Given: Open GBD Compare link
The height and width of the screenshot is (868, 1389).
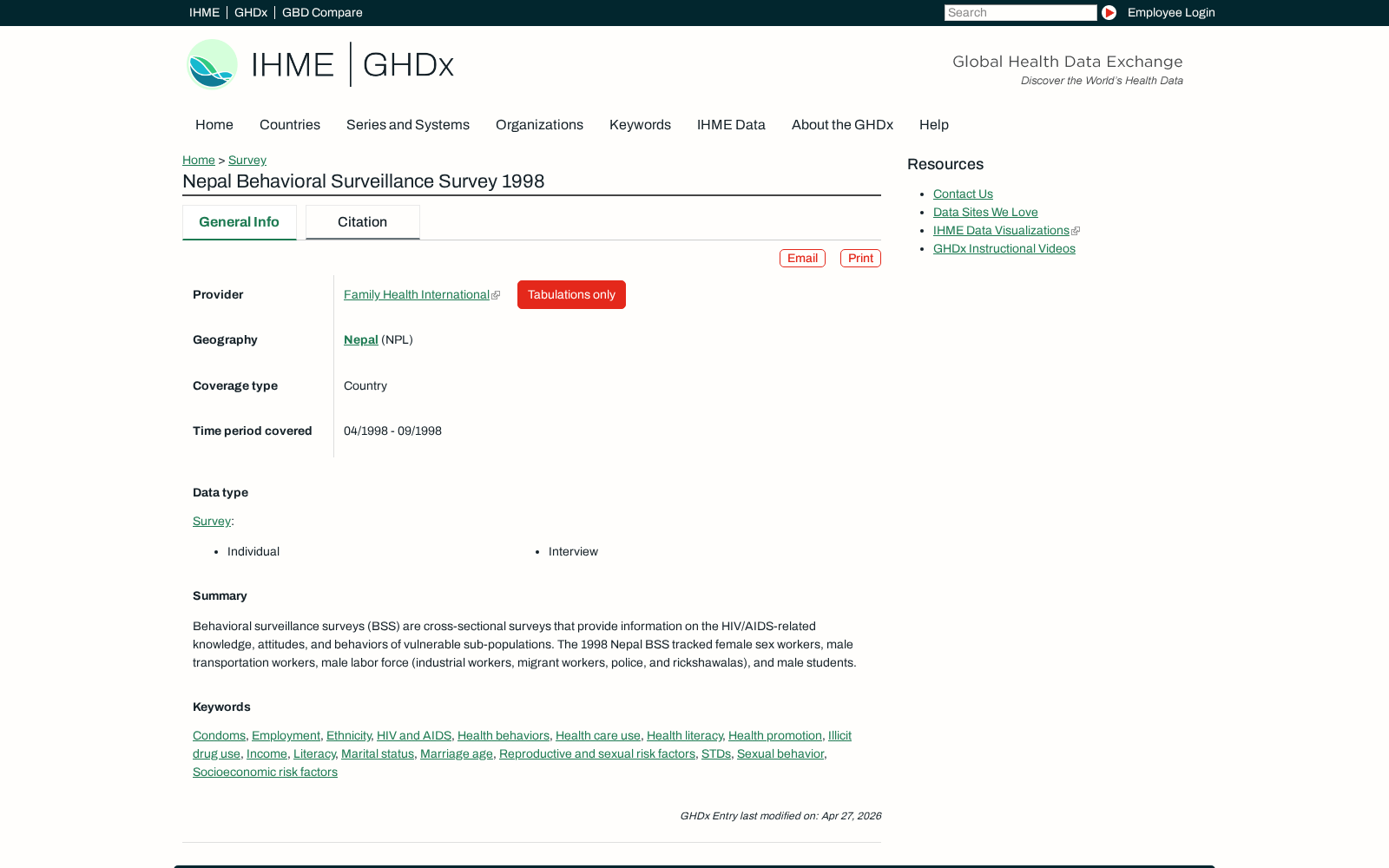Looking at the screenshot, I should (322, 12).
